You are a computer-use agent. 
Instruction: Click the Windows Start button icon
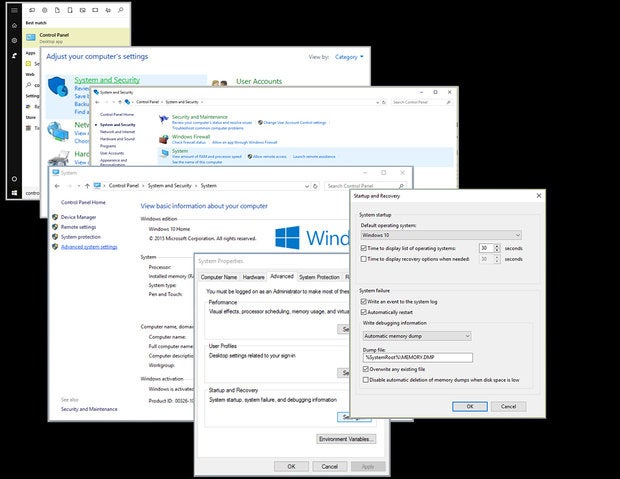pyautogui.click(x=14, y=193)
